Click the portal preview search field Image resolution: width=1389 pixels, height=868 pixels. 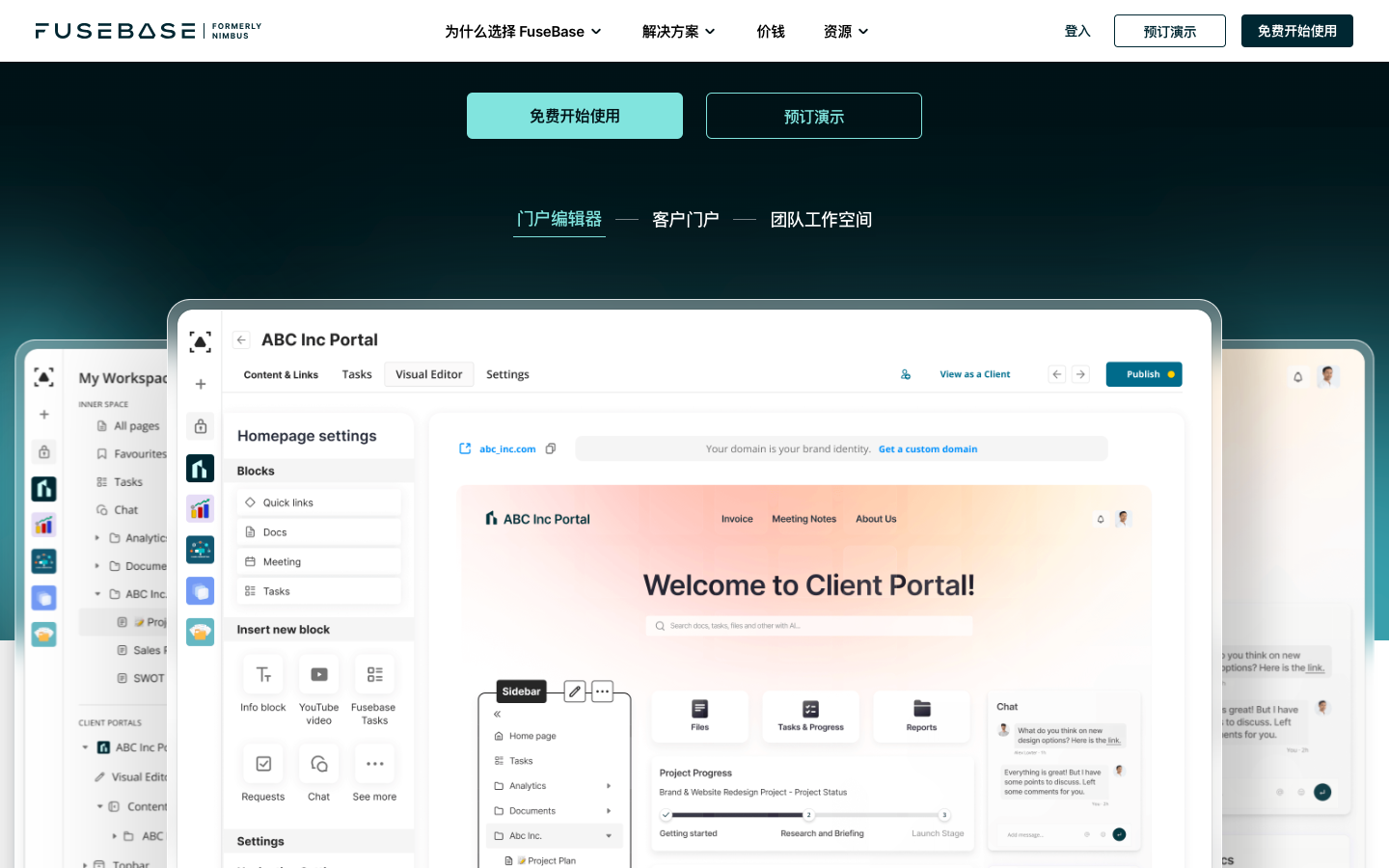[x=809, y=626]
